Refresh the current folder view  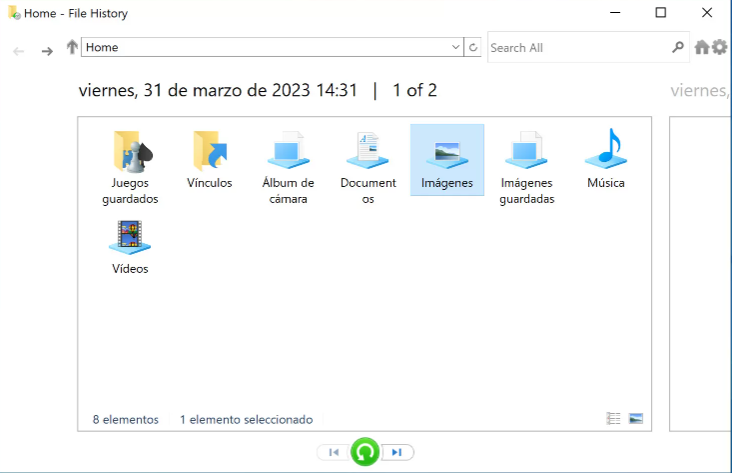[x=473, y=48]
